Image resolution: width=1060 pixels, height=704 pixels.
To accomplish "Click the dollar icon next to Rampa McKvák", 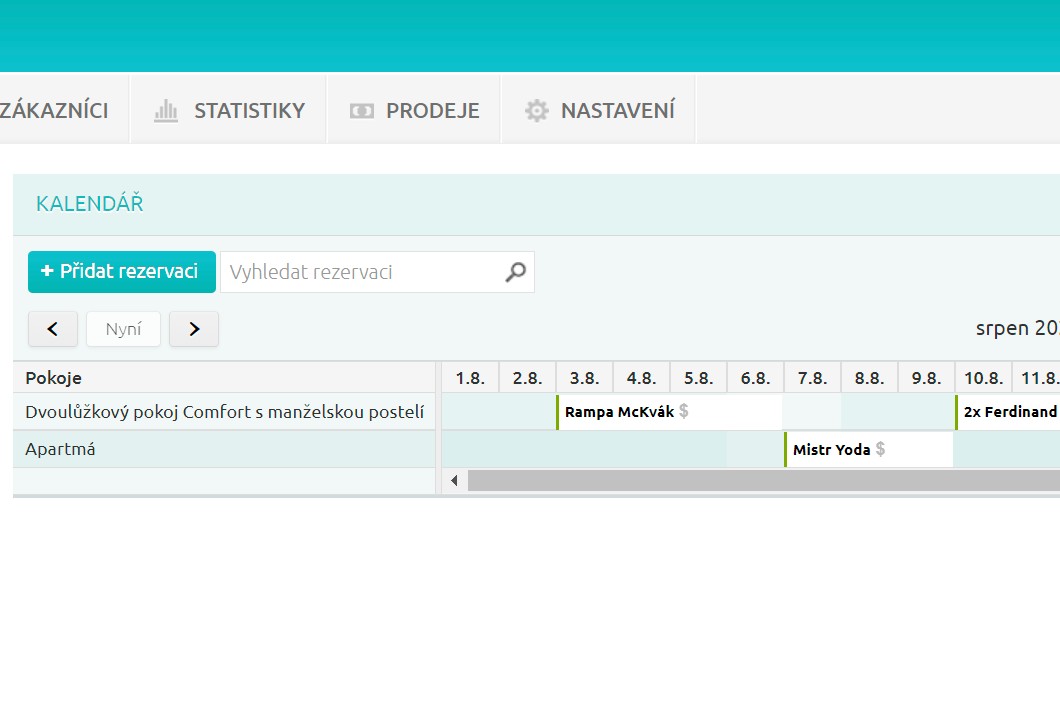I will pos(684,411).
